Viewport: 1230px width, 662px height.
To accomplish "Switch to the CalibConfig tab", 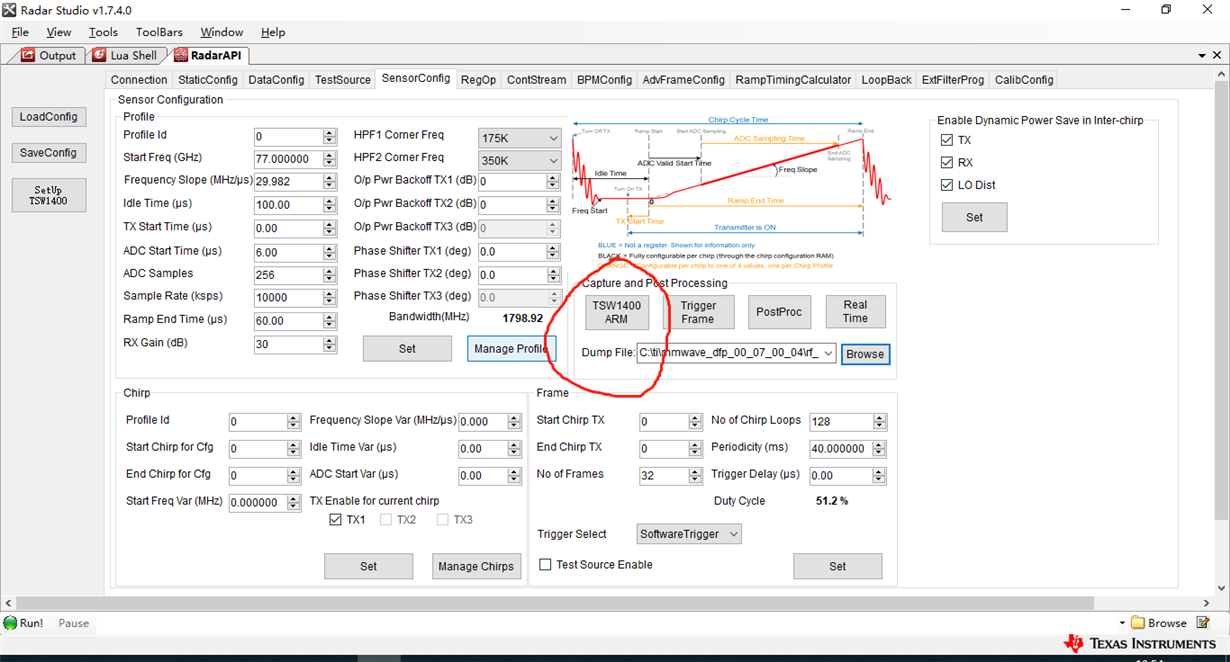I will [x=1024, y=80].
